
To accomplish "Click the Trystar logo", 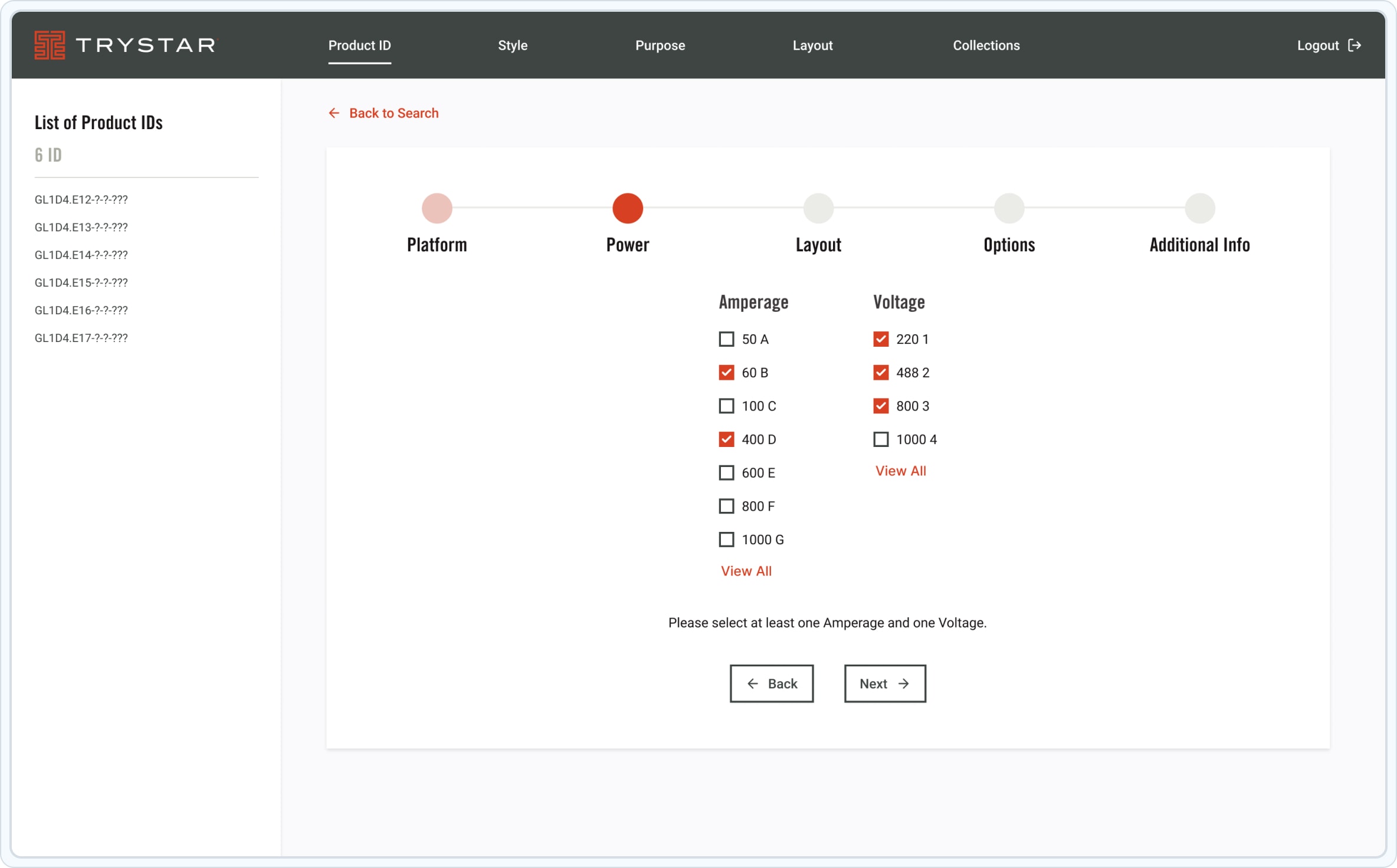I will click(124, 45).
